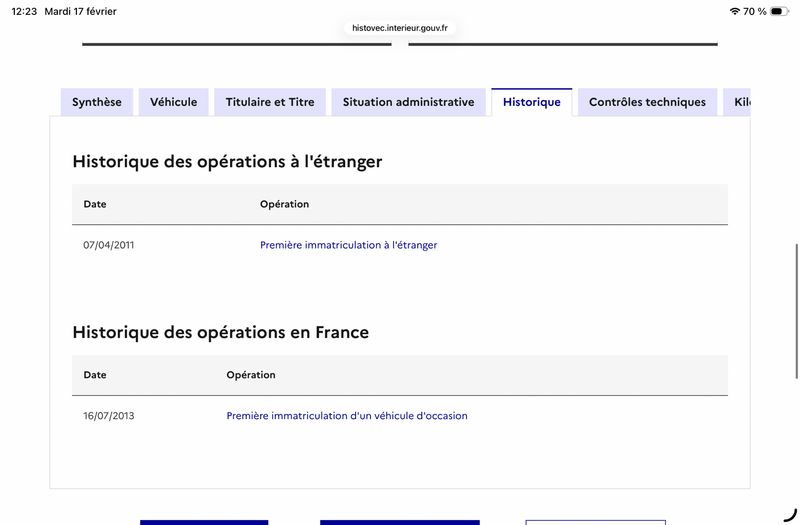
Task: Open the Situation administrative tab
Action: (x=408, y=102)
